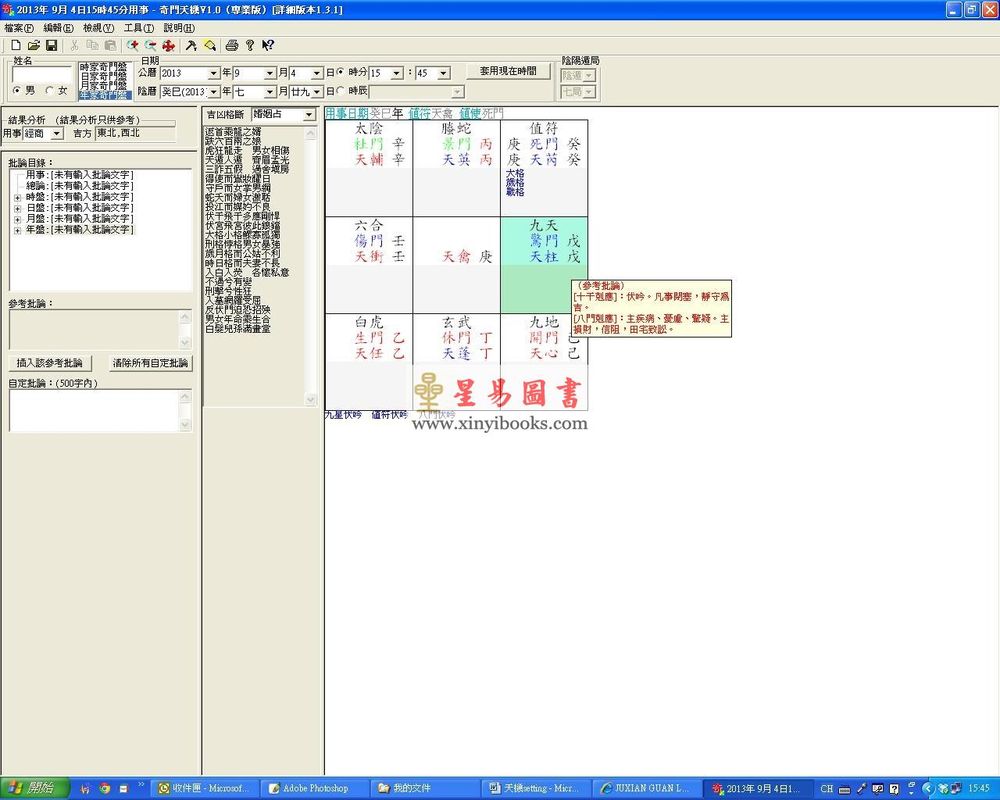Click the Paste toolbar icon
1000x800 pixels.
[x=110, y=45]
